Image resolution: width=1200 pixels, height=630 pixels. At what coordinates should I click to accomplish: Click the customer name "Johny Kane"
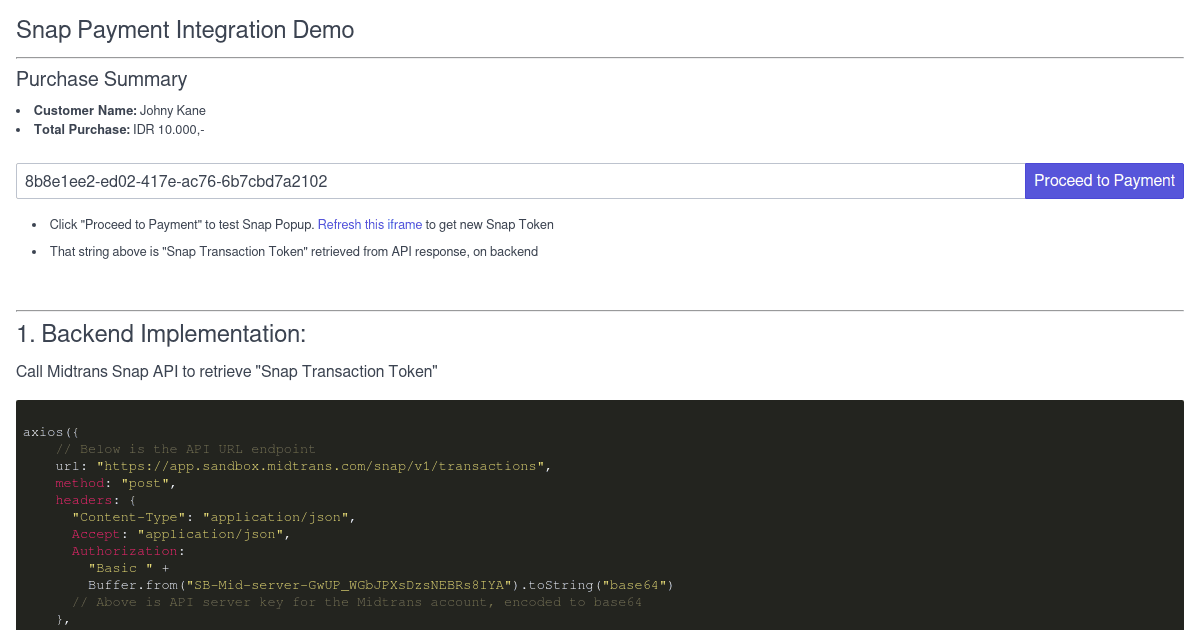tap(172, 110)
